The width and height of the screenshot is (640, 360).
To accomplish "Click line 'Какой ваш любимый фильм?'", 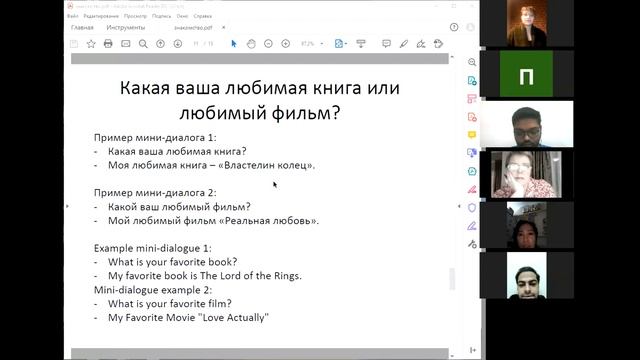I will pyautogui.click(x=179, y=207).
